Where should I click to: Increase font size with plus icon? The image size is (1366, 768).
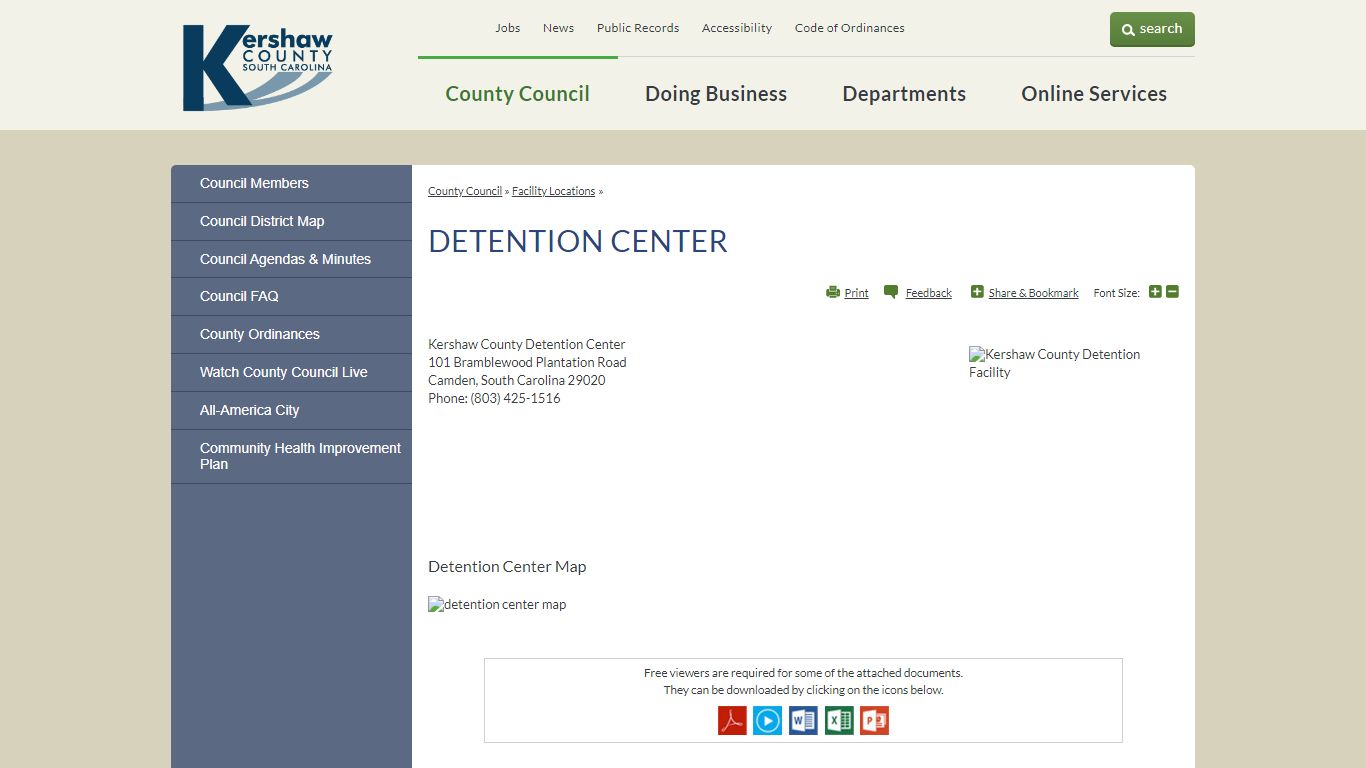pyautogui.click(x=1155, y=292)
